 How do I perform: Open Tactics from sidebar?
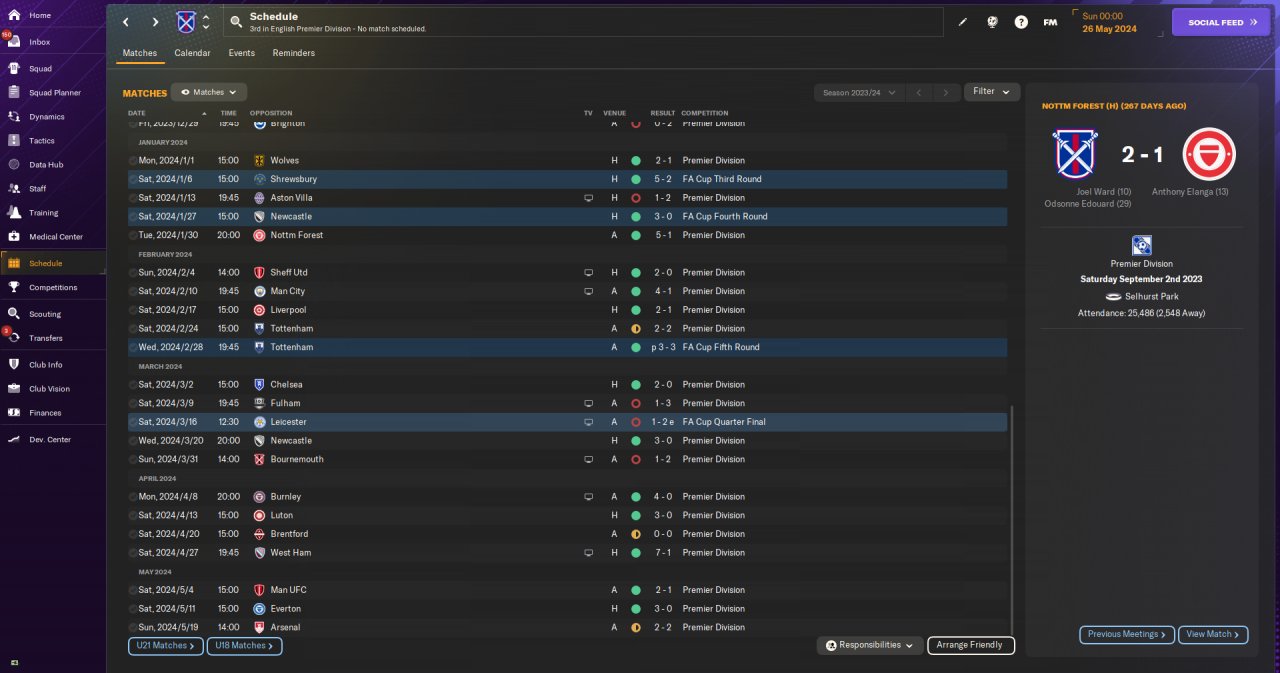[42, 141]
